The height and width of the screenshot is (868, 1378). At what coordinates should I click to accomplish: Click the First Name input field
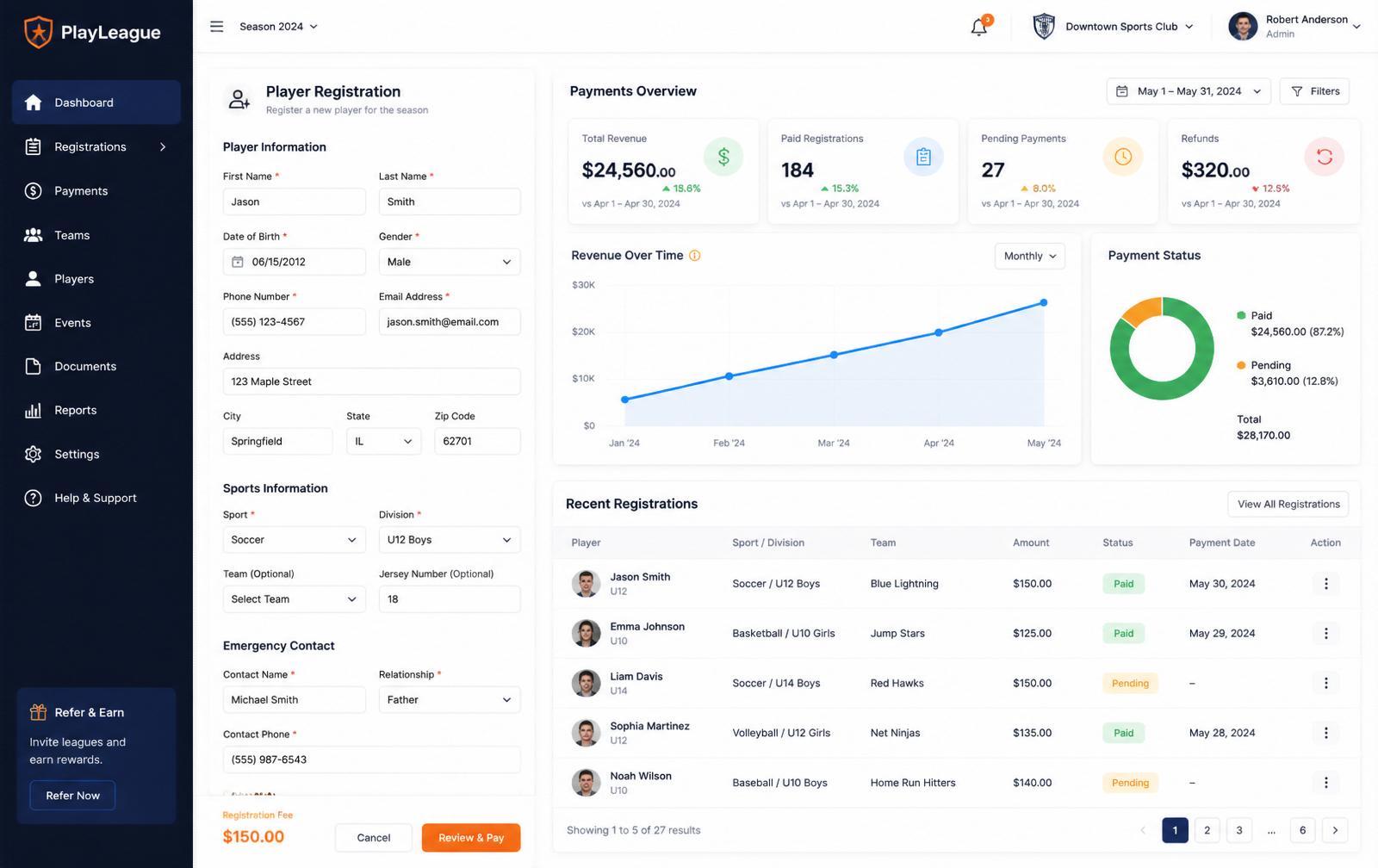294,201
